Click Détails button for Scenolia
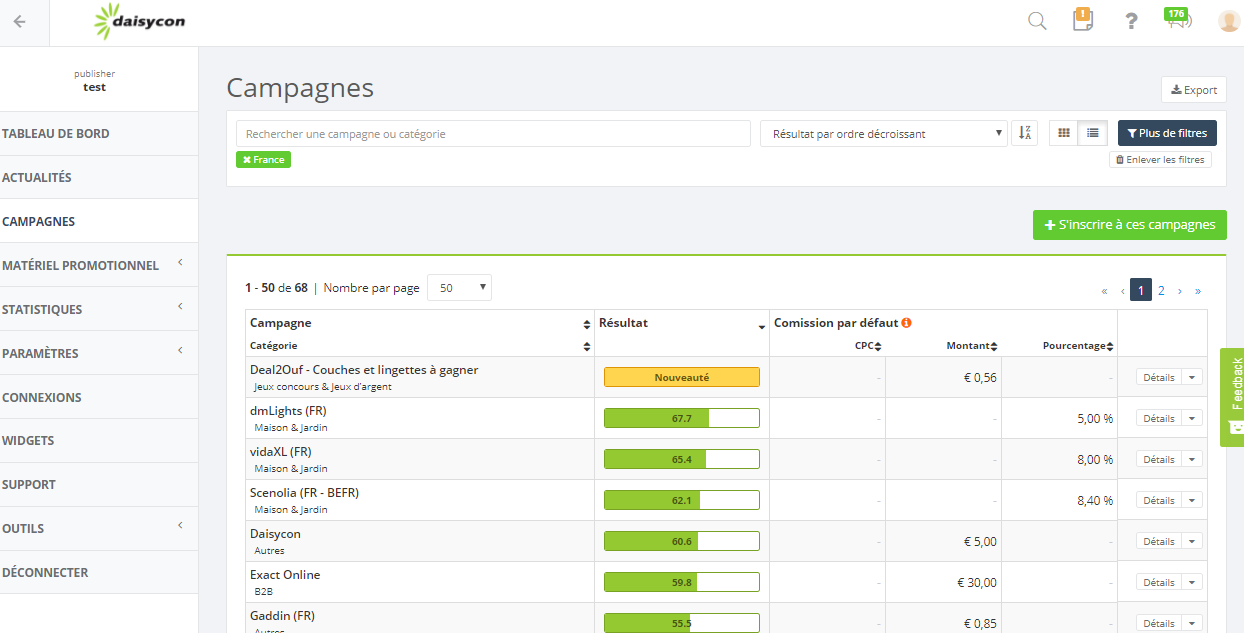The height and width of the screenshot is (633, 1244). coord(1159,500)
